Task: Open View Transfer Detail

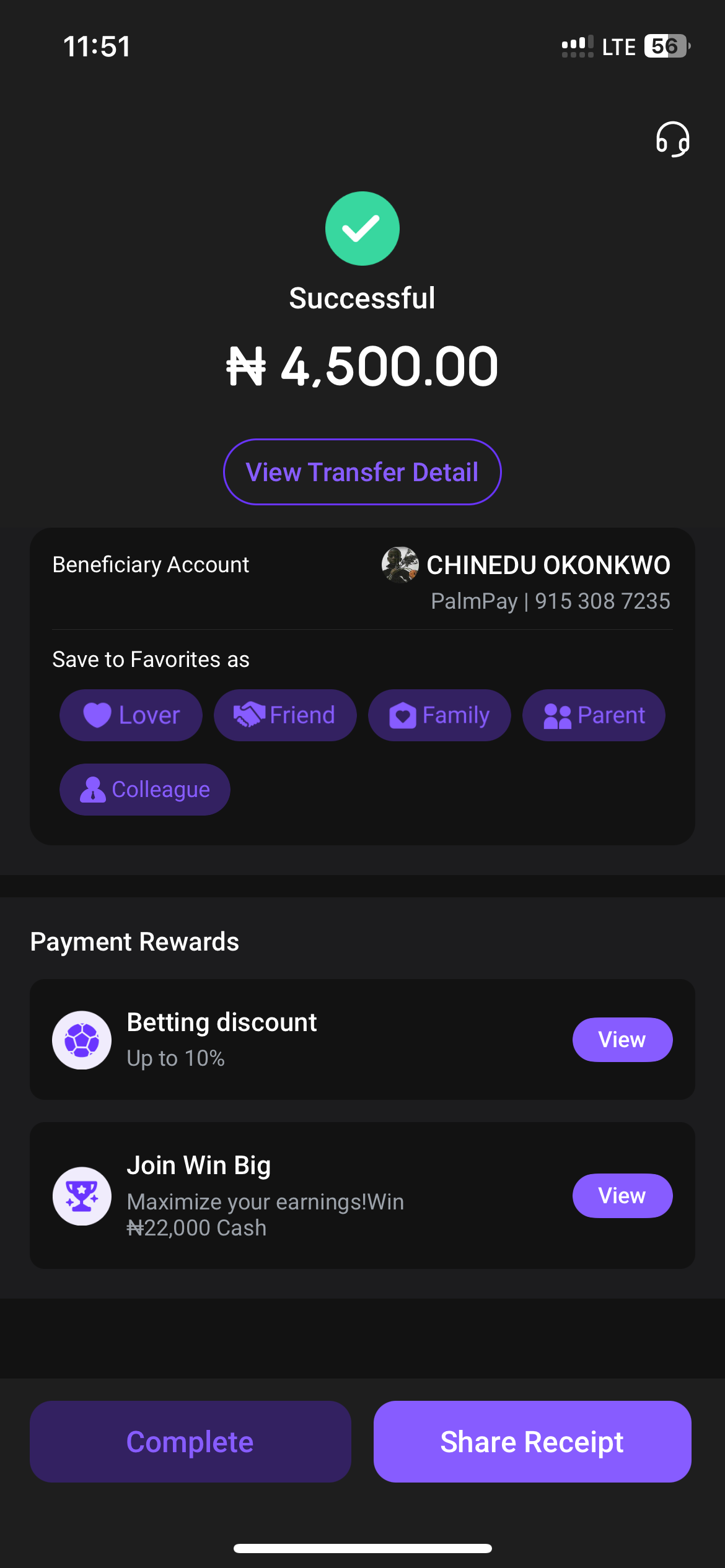Action: [362, 472]
